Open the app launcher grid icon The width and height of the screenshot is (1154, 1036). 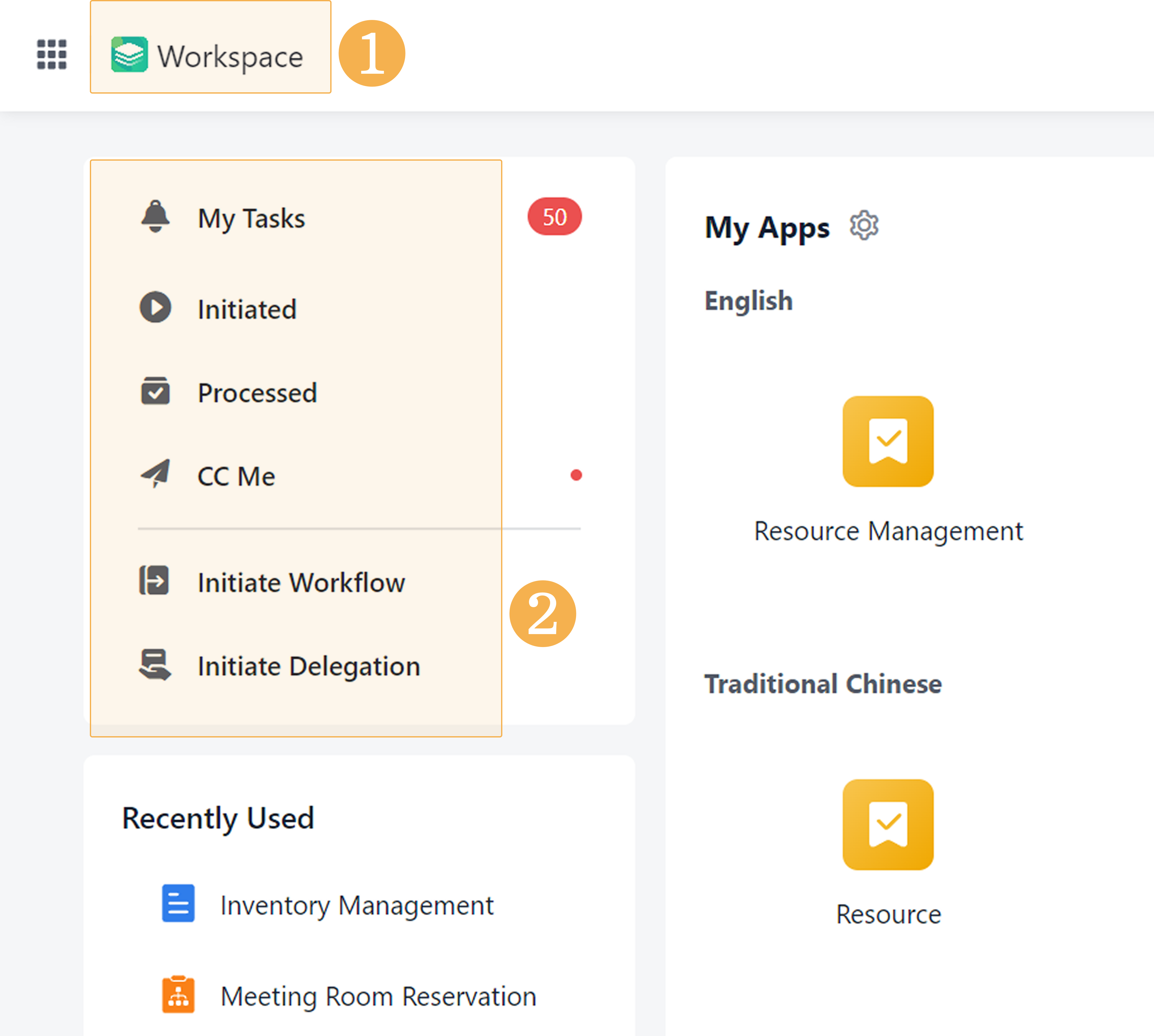pos(52,55)
